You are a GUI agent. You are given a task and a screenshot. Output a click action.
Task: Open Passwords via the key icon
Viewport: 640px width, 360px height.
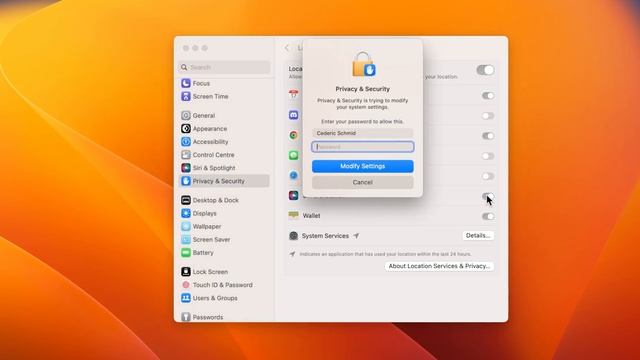(186, 317)
